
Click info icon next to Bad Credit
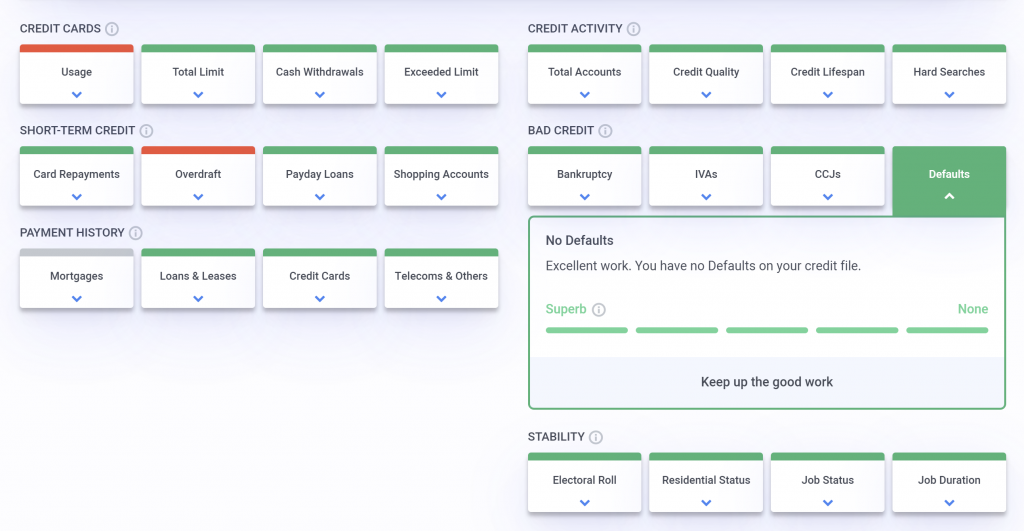[605, 131]
